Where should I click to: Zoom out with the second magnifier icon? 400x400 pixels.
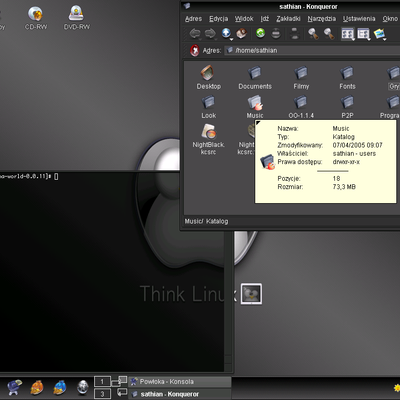(x=329, y=33)
